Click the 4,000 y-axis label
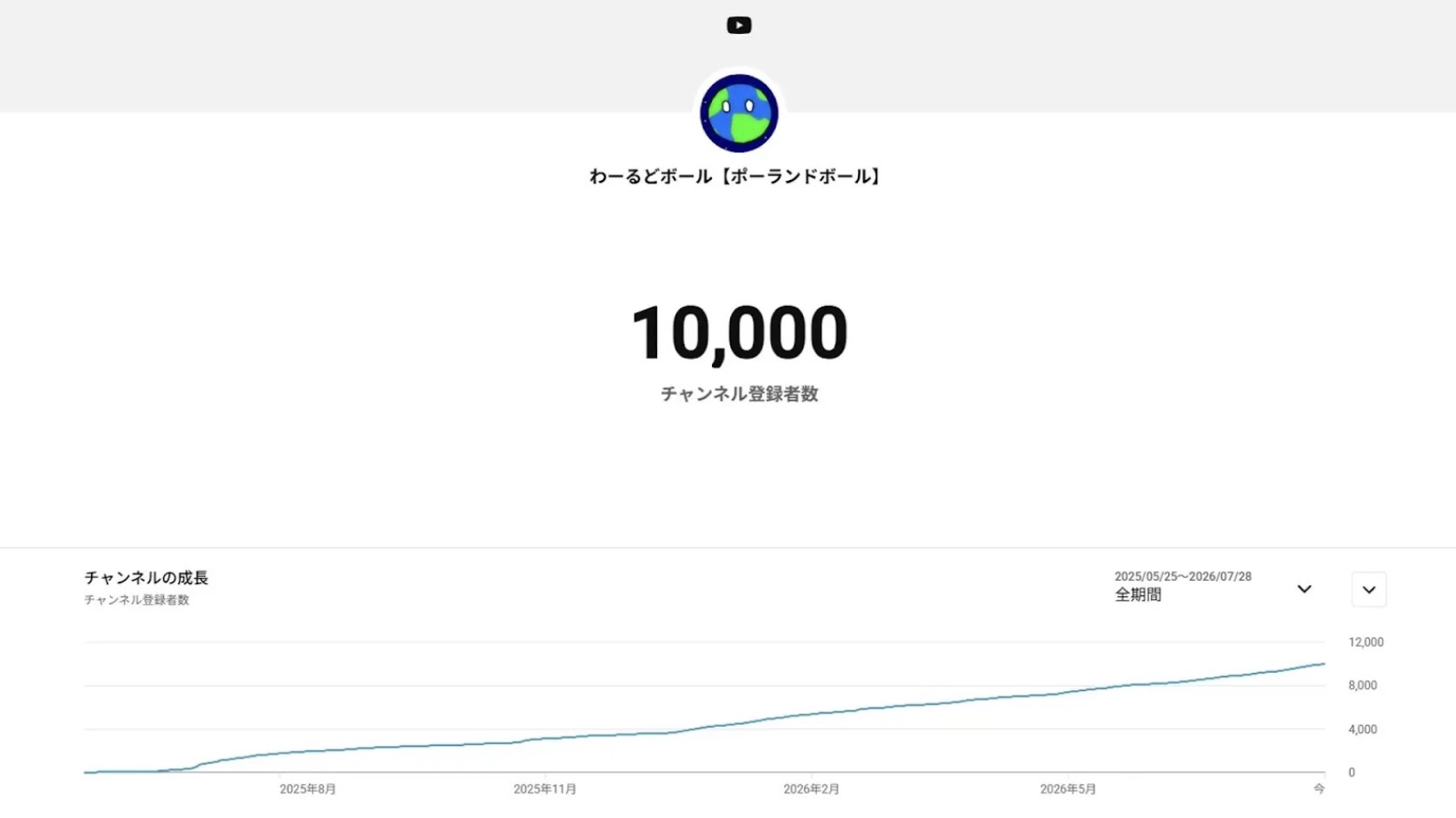Screen dimensions: 1456x818 [x=1362, y=729]
